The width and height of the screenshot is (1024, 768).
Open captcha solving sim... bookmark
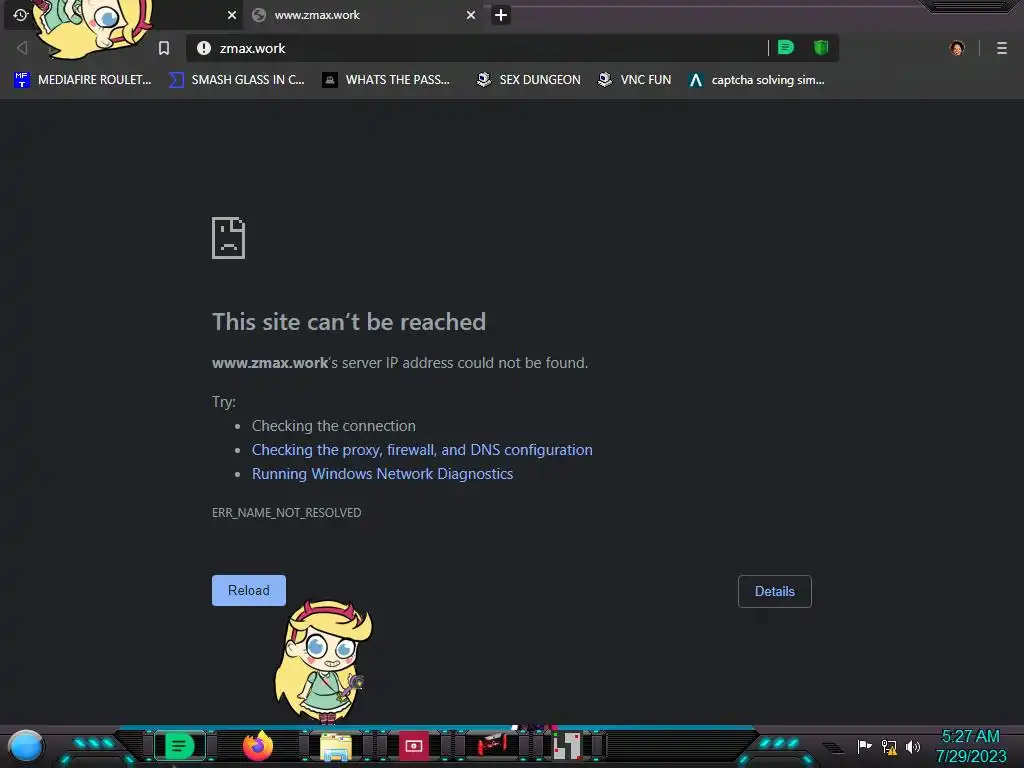pyautogui.click(x=757, y=80)
